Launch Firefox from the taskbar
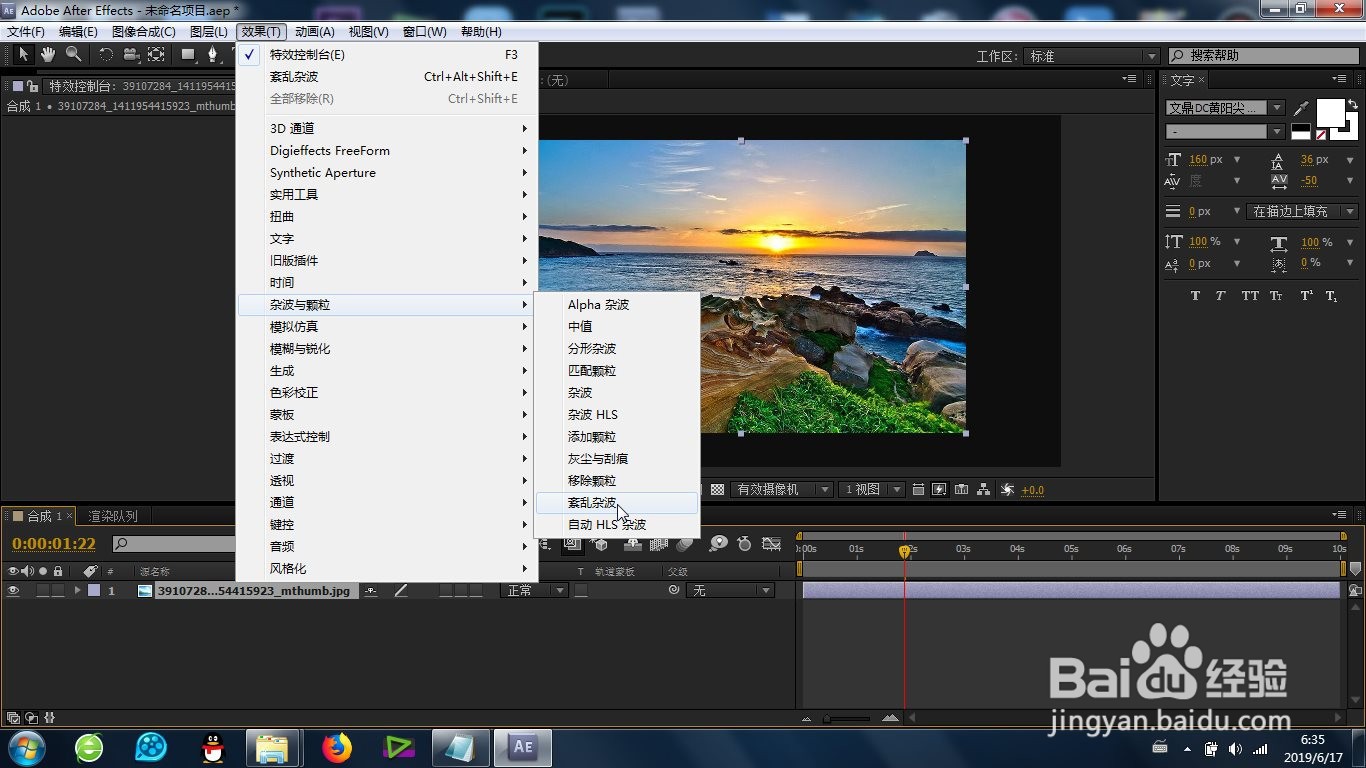The image size is (1366, 768). [335, 747]
